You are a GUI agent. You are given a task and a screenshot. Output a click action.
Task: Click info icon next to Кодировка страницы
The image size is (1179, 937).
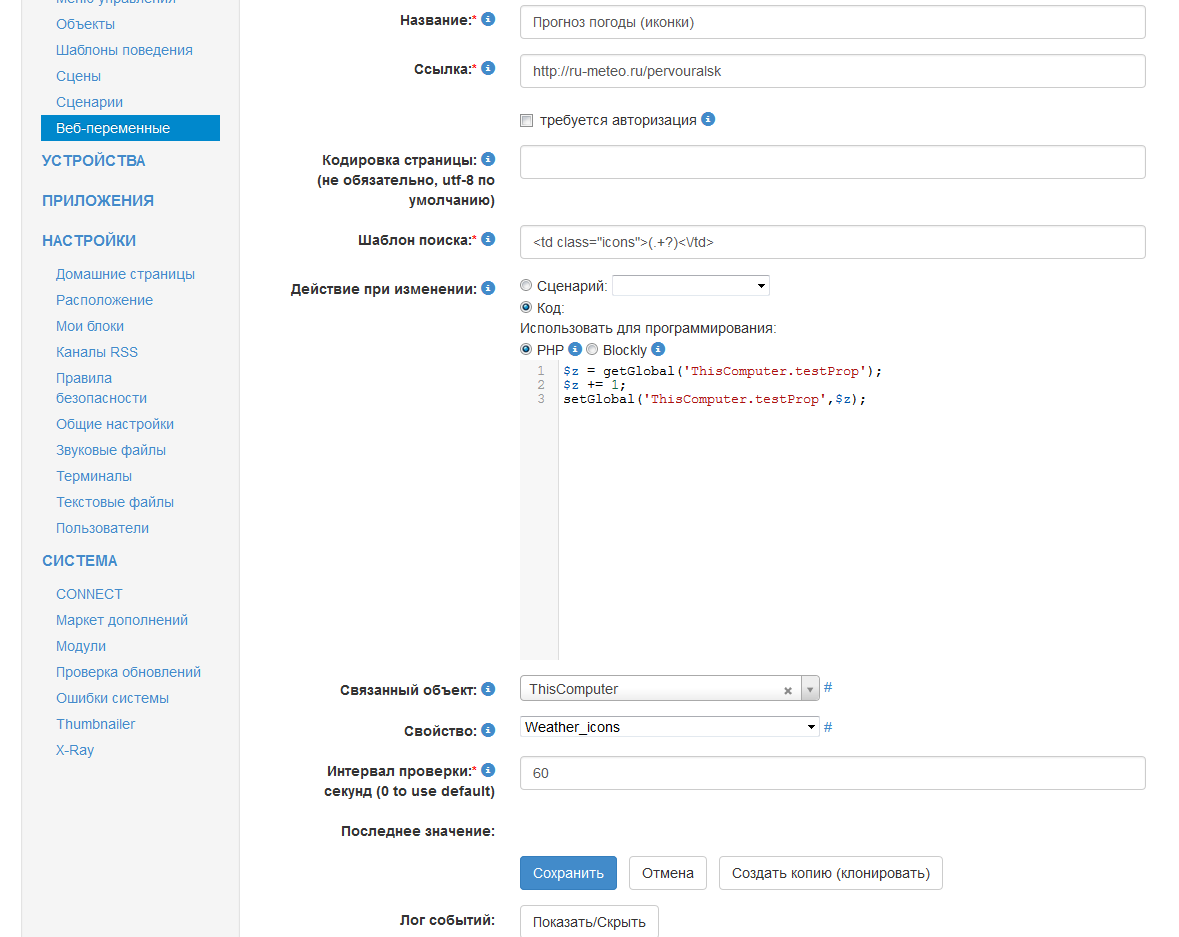pos(488,159)
